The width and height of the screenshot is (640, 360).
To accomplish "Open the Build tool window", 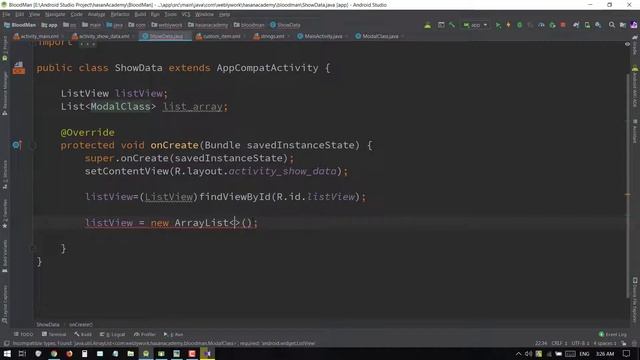I will point(83,334).
